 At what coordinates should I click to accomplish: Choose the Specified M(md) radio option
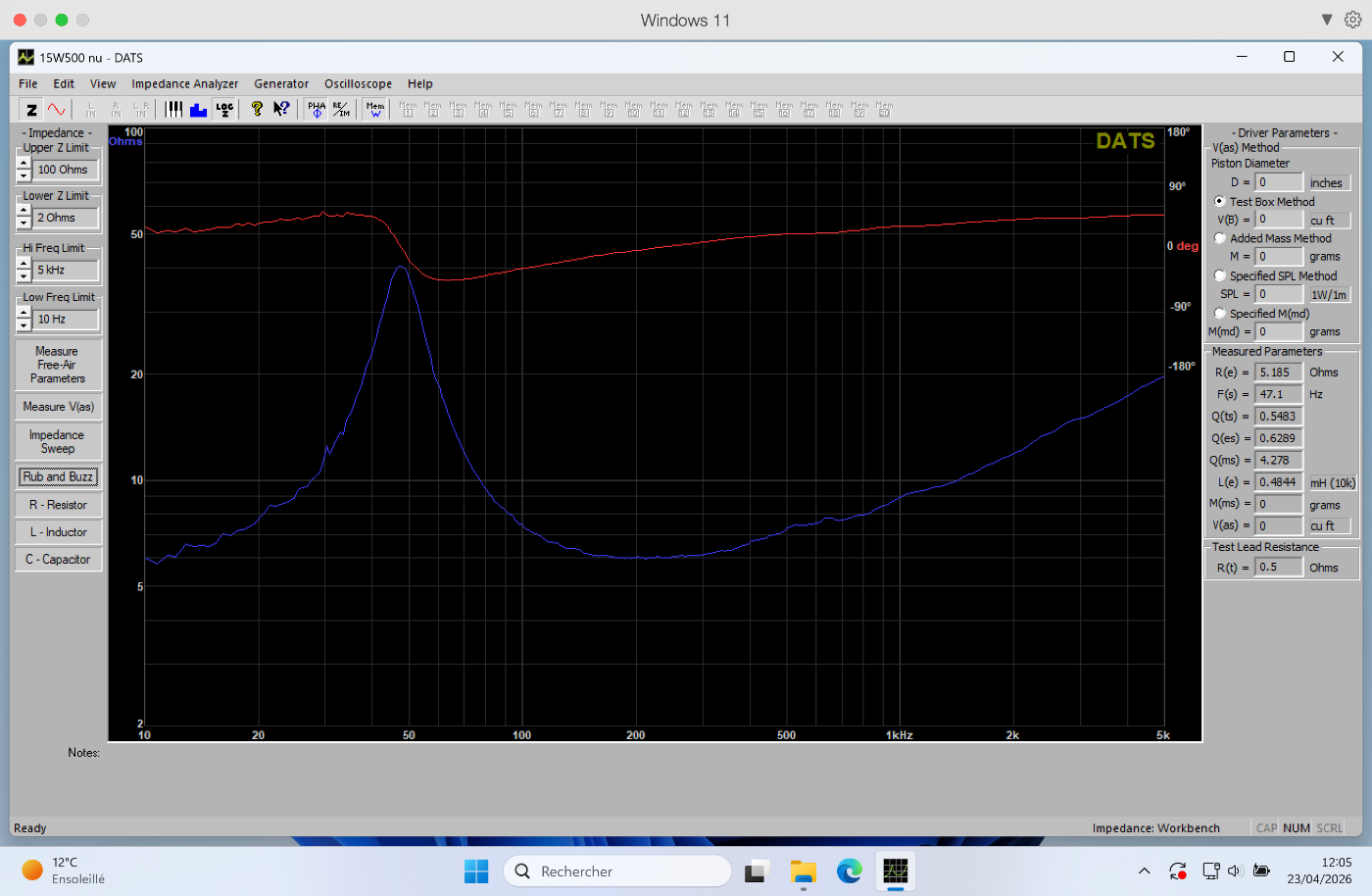coord(1220,314)
